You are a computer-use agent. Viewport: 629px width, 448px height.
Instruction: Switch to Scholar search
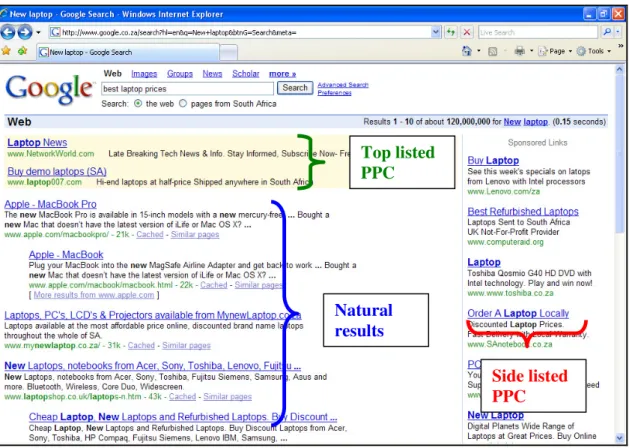[246, 74]
